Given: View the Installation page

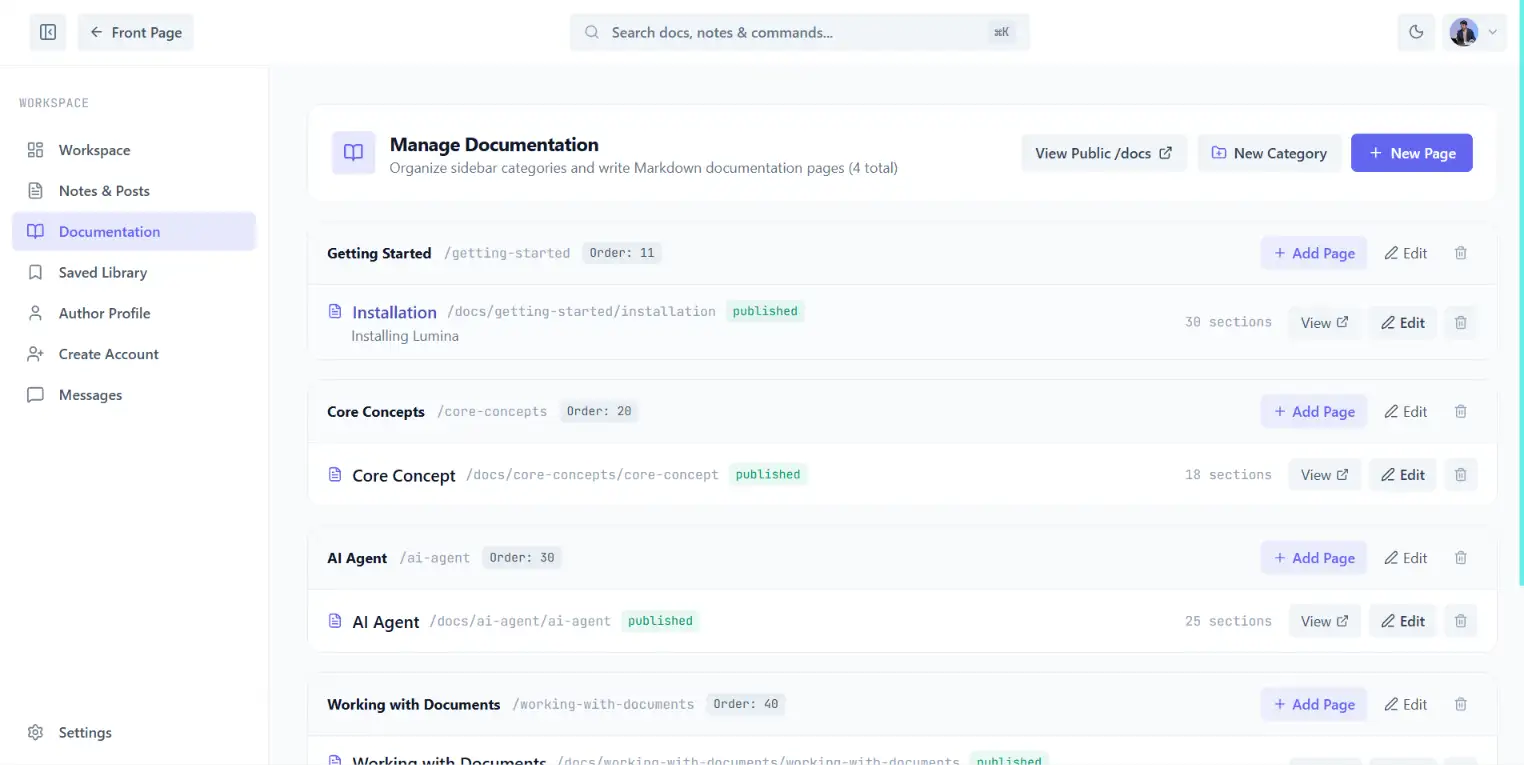Looking at the screenshot, I should click(x=1324, y=323).
